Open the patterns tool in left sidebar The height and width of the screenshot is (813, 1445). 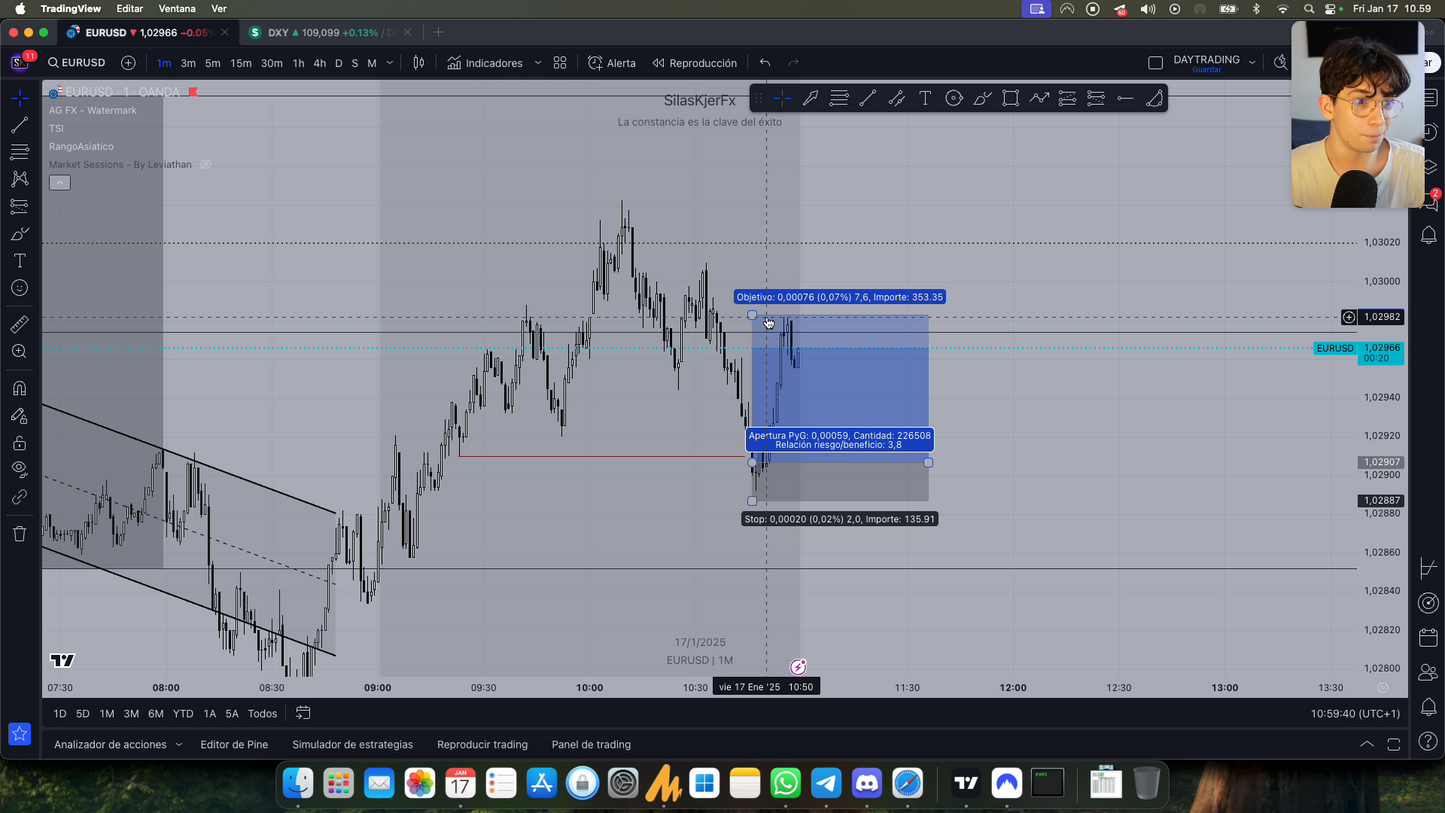click(x=20, y=179)
